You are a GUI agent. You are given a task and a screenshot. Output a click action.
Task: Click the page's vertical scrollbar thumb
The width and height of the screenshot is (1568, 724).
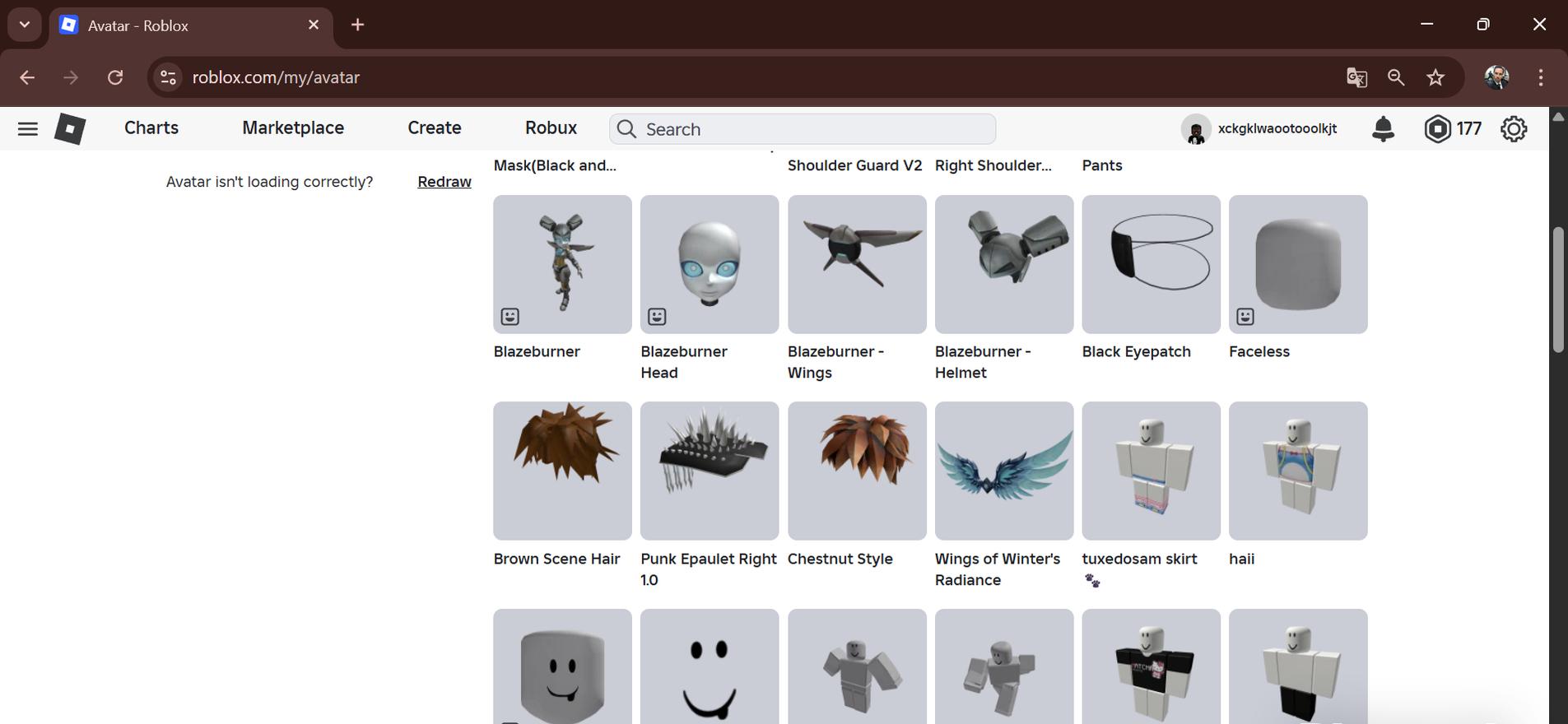point(1557,290)
